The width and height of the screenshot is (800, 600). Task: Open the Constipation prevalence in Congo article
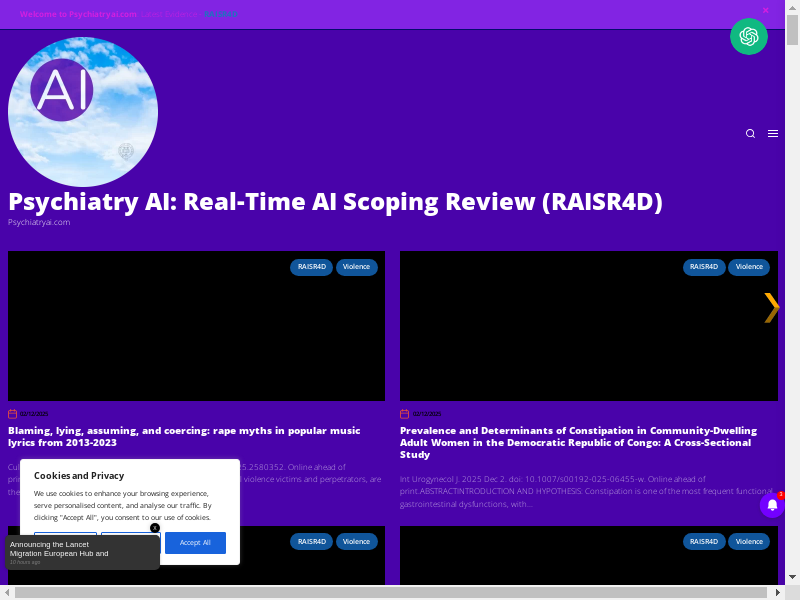click(578, 442)
